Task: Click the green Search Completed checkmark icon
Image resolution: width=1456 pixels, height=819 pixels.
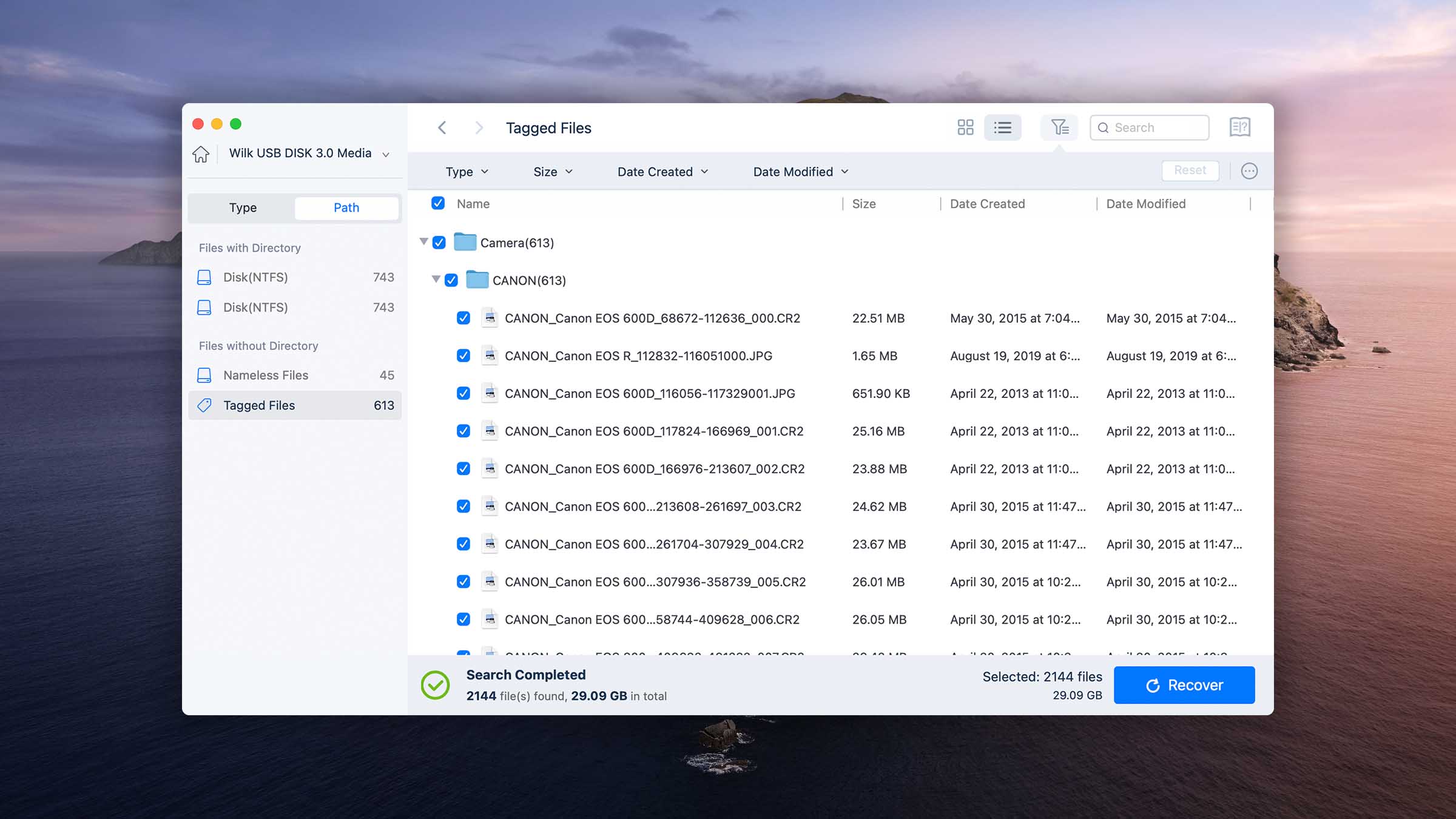Action: point(435,685)
